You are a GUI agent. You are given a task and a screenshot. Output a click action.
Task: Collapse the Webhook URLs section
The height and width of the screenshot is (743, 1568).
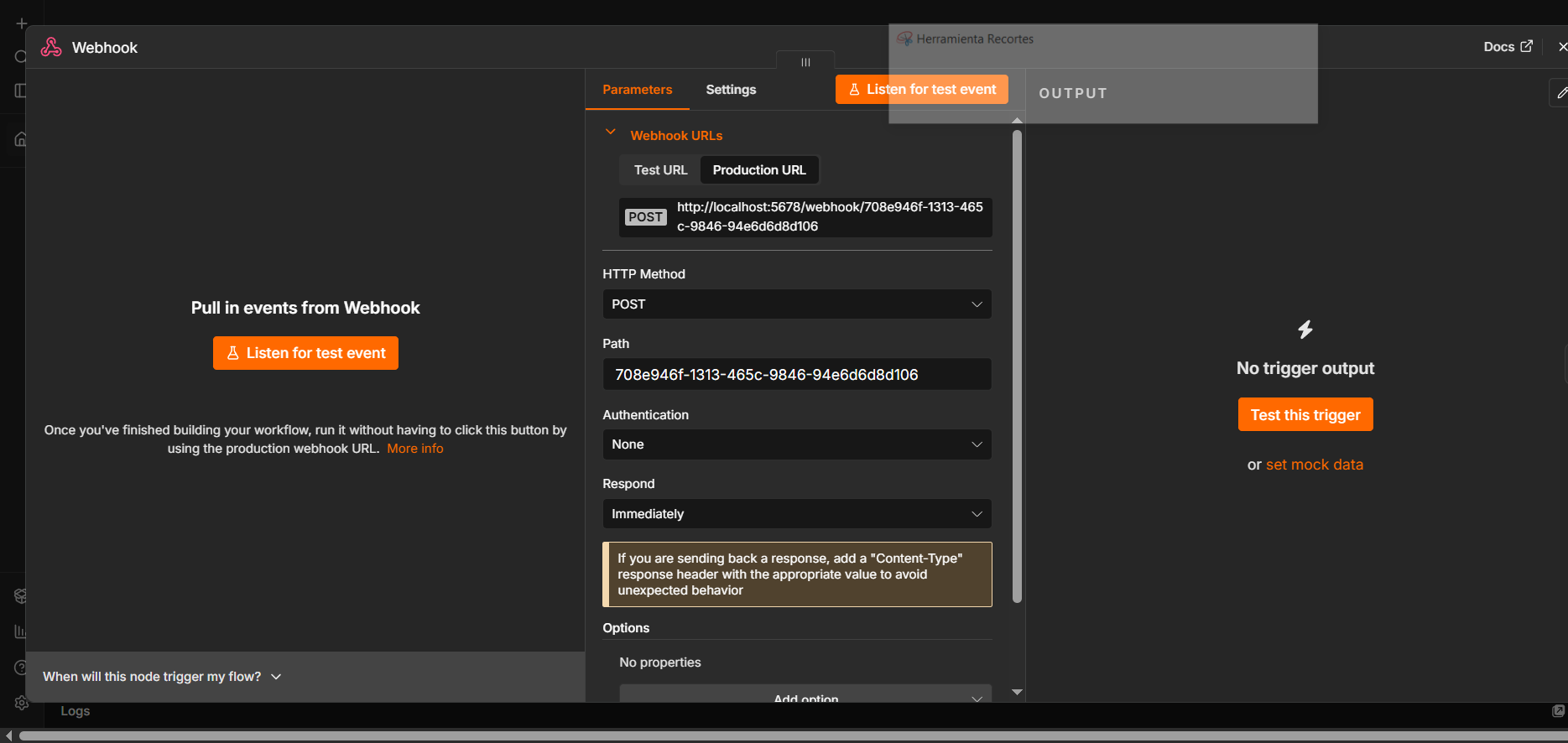click(611, 132)
